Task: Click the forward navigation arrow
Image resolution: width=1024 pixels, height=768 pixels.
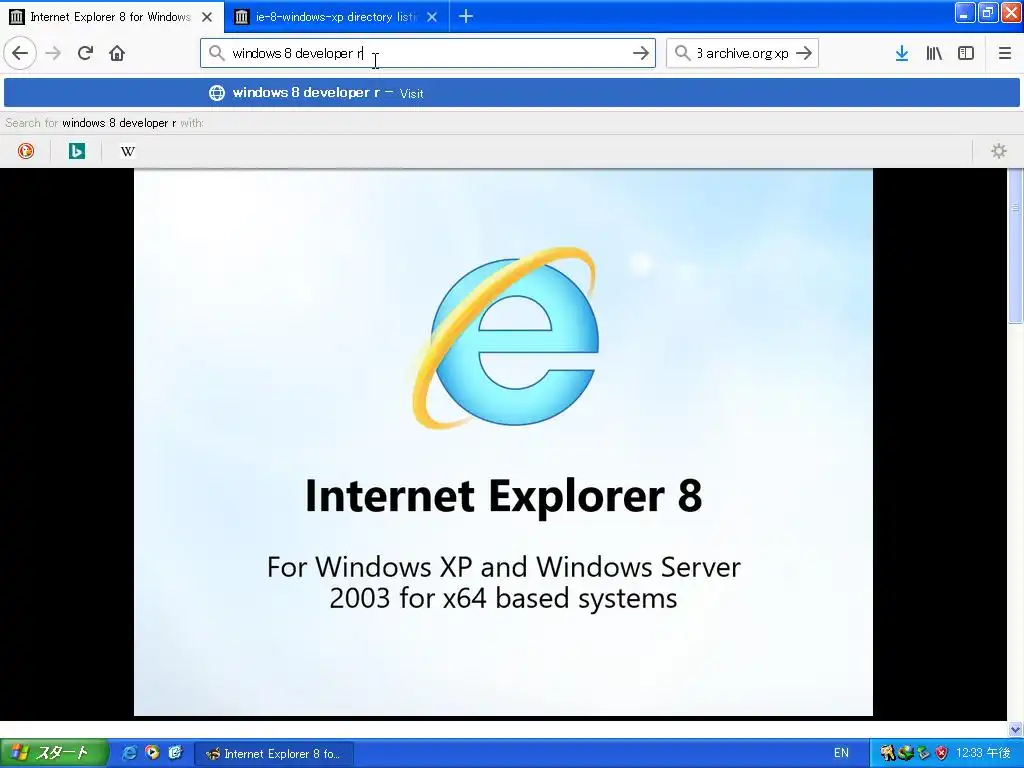Action: (54, 53)
